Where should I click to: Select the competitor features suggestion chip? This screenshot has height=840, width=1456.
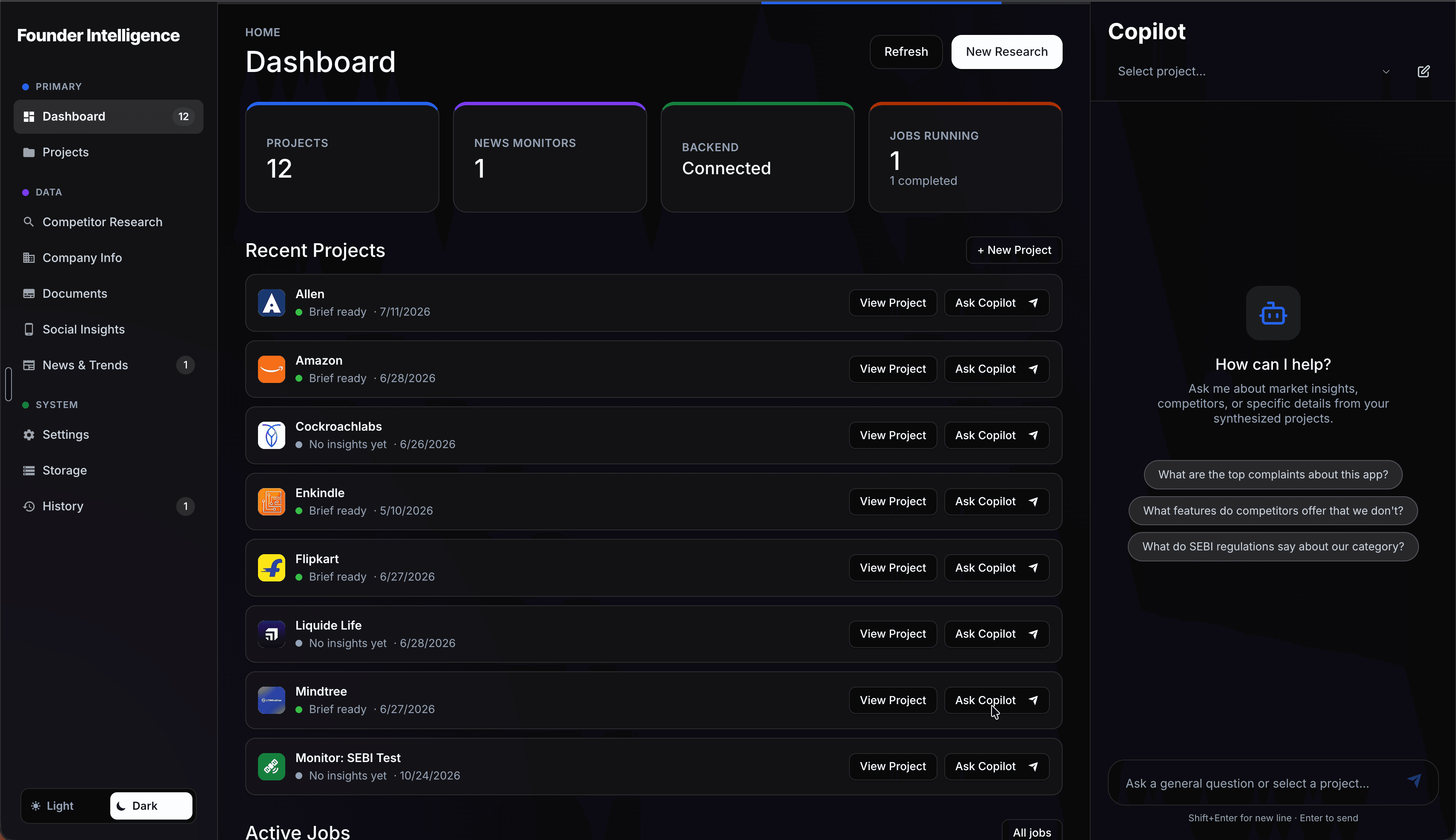(x=1273, y=511)
